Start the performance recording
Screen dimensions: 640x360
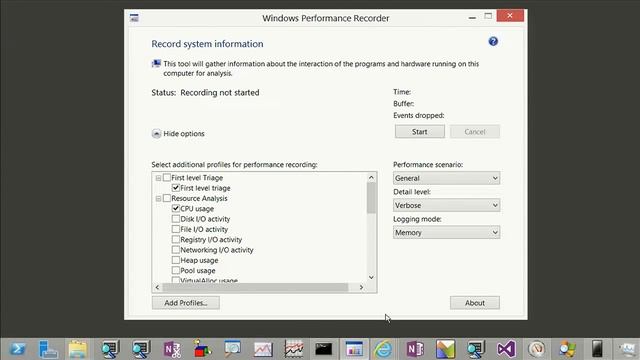(420, 132)
